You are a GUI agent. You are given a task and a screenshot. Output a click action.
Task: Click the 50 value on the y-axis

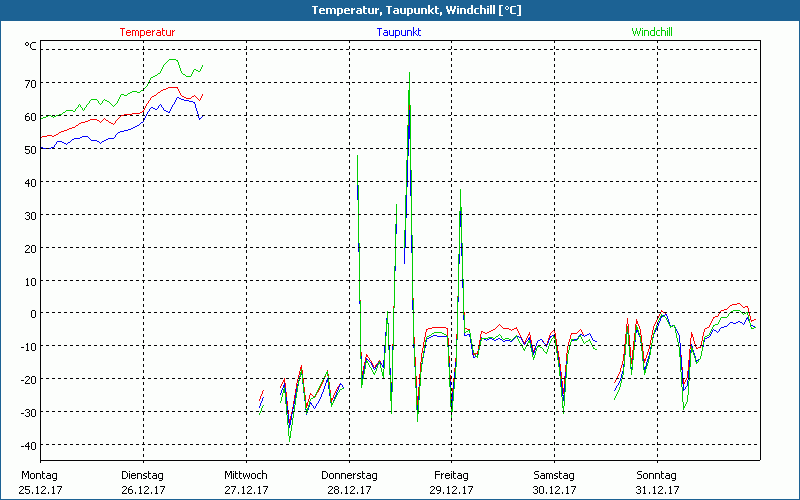click(x=31, y=150)
